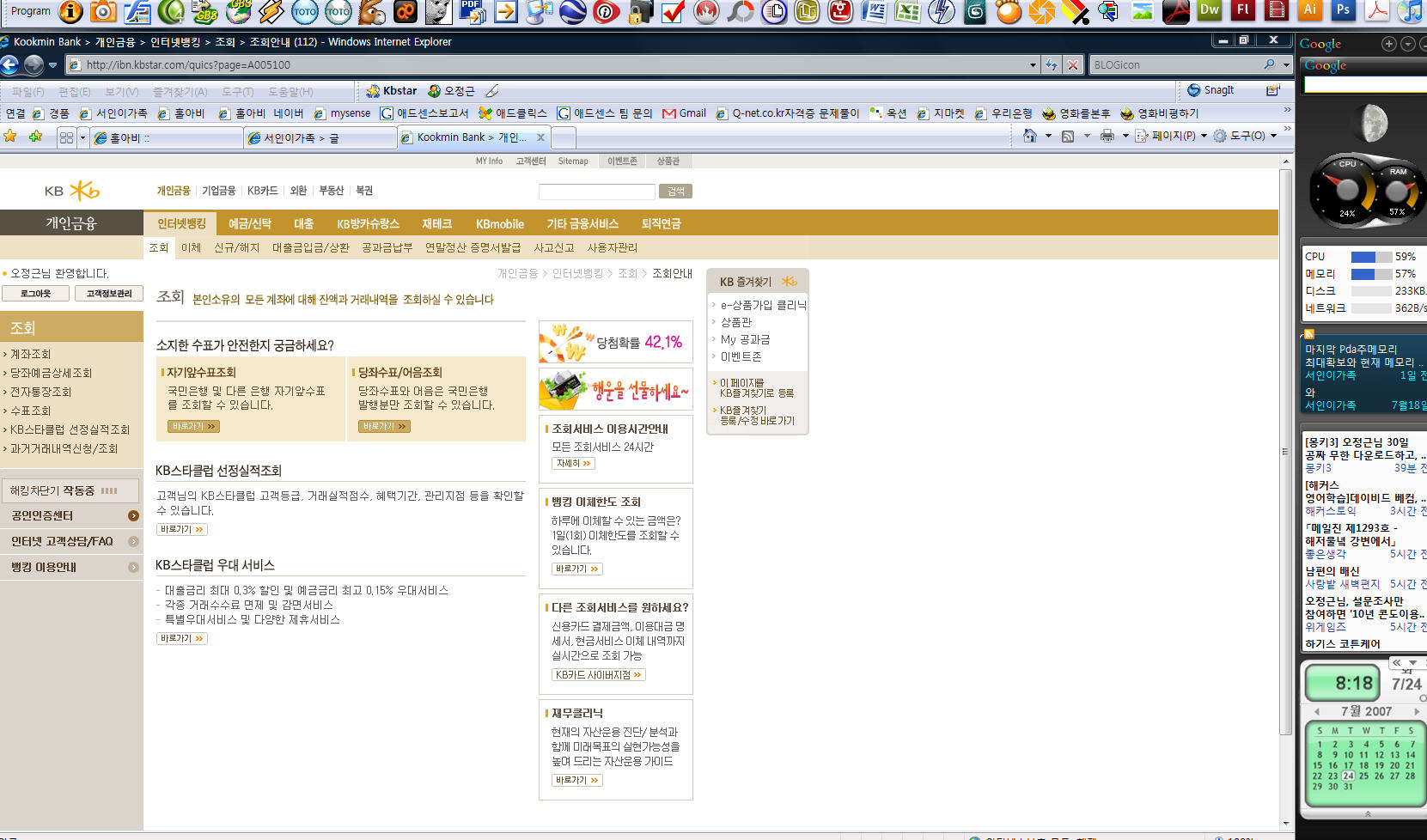Open Microsoft Word launcher icon

pos(875,11)
